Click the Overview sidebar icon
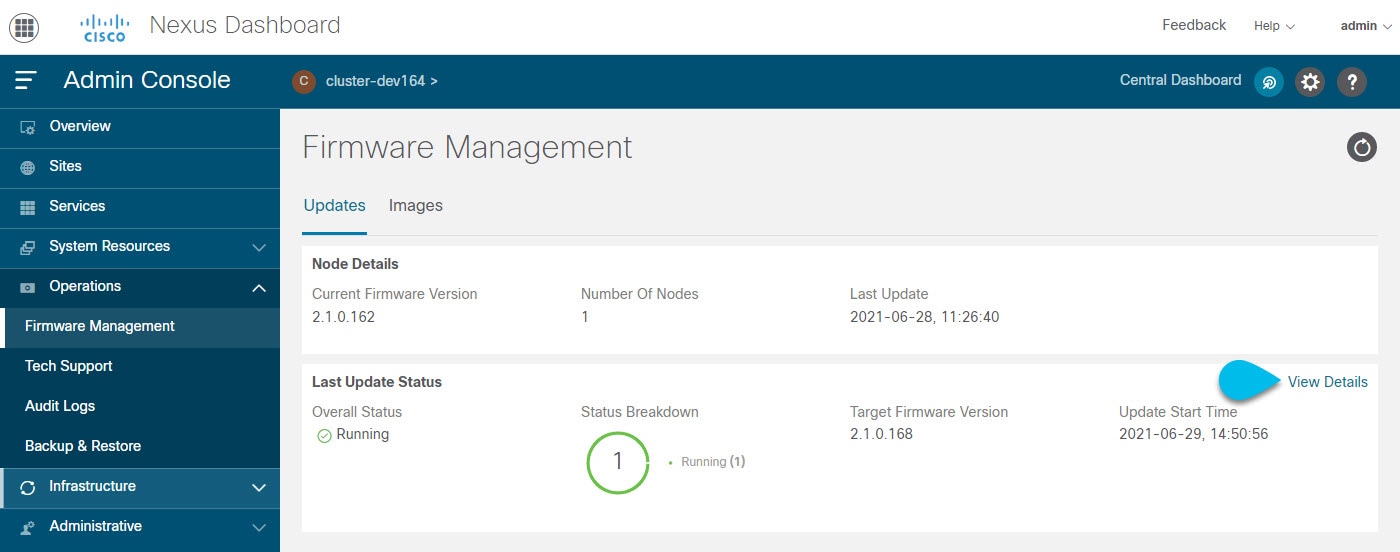 coord(28,127)
